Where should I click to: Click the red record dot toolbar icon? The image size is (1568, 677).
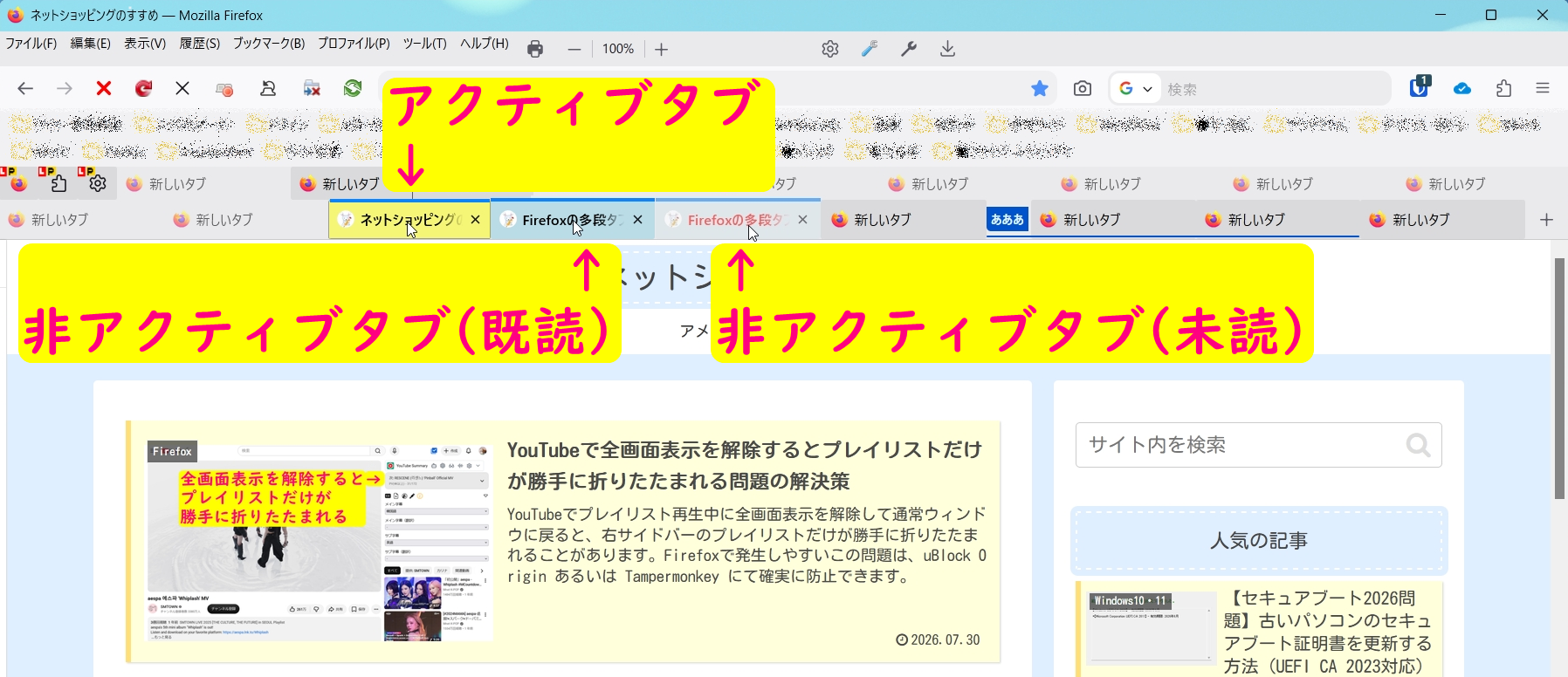pyautogui.click(x=224, y=89)
